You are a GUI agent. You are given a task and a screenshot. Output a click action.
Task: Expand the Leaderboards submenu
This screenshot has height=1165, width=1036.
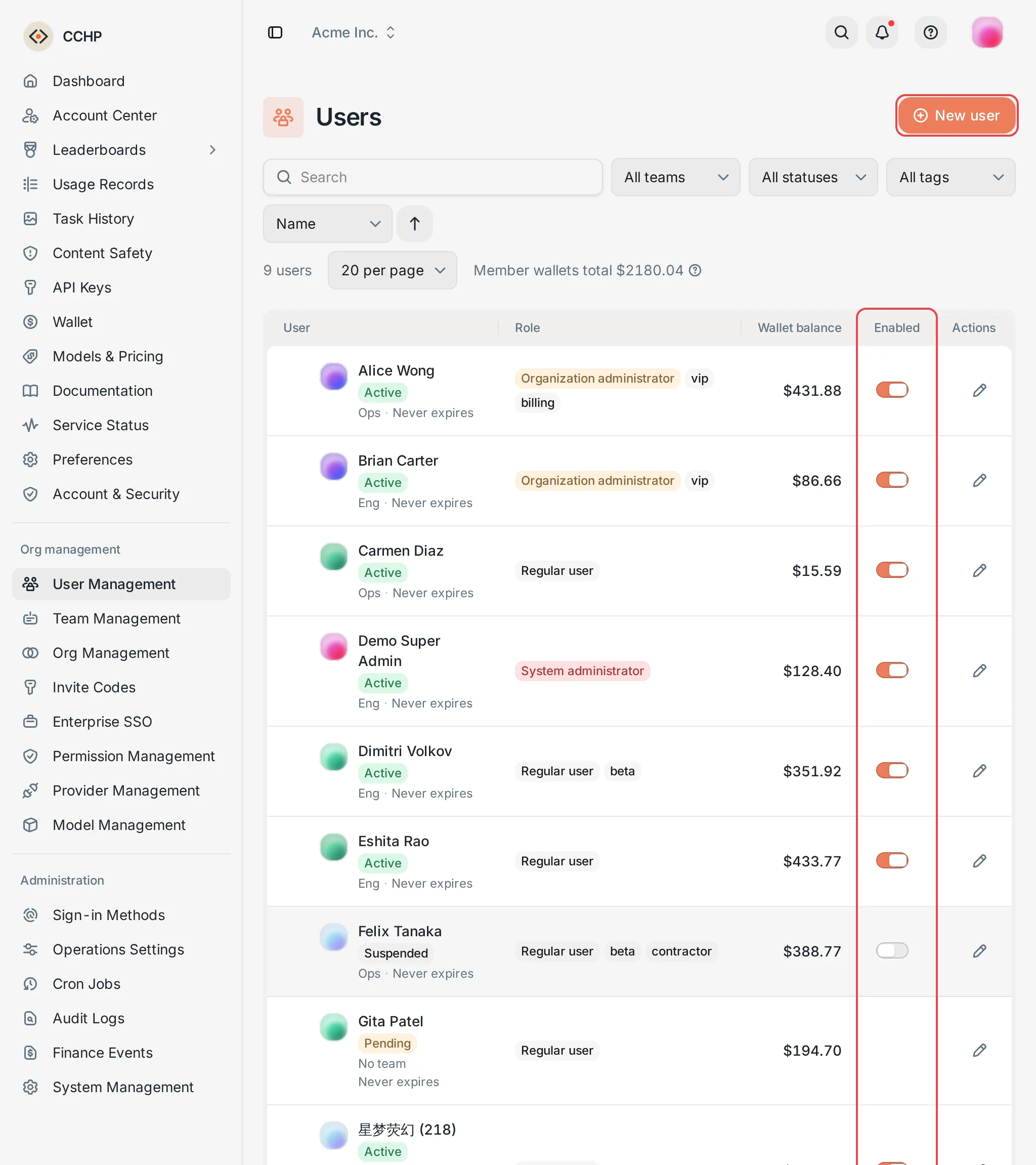(x=212, y=150)
